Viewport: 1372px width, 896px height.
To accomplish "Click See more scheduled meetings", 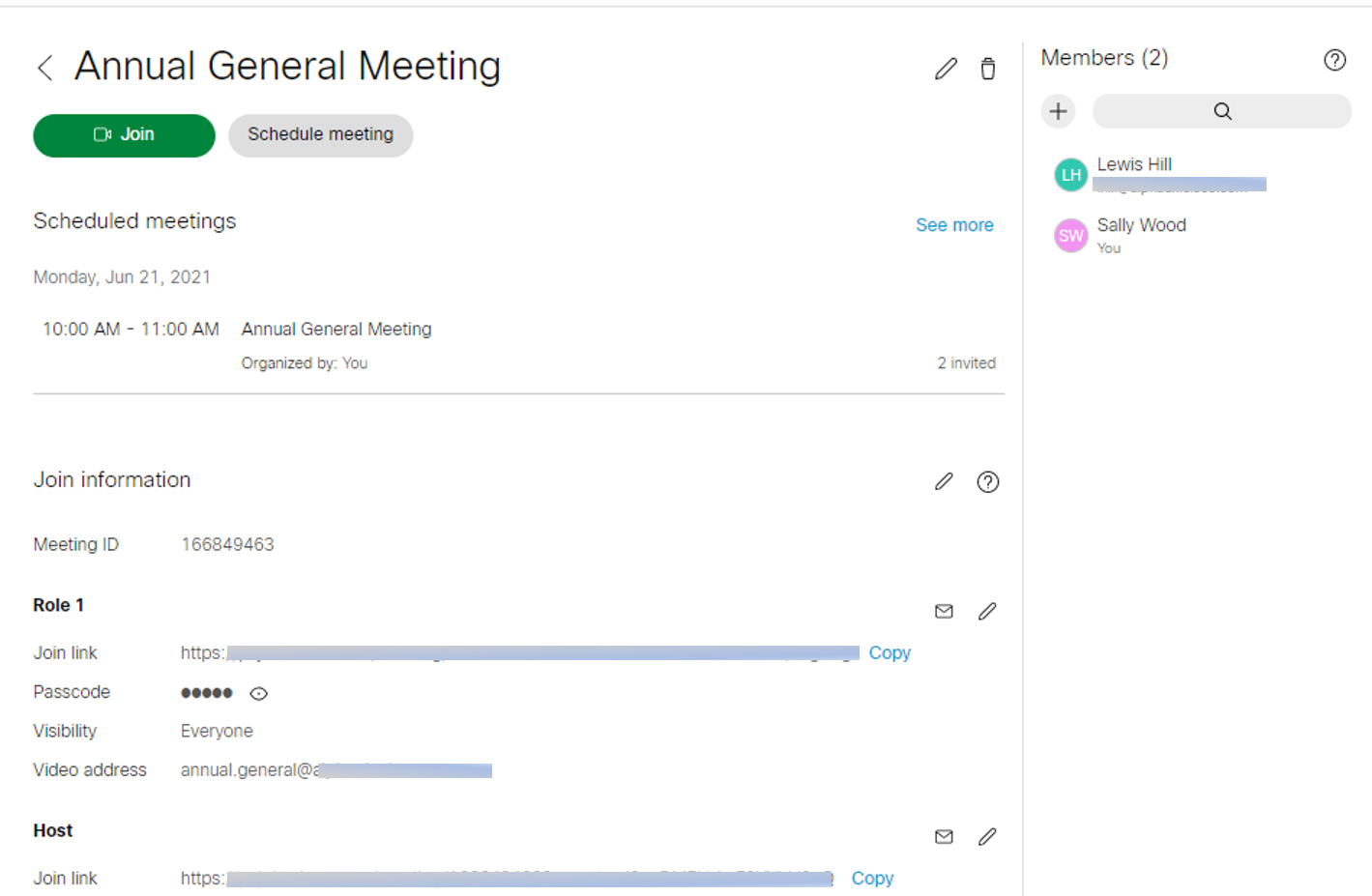I will (x=954, y=224).
